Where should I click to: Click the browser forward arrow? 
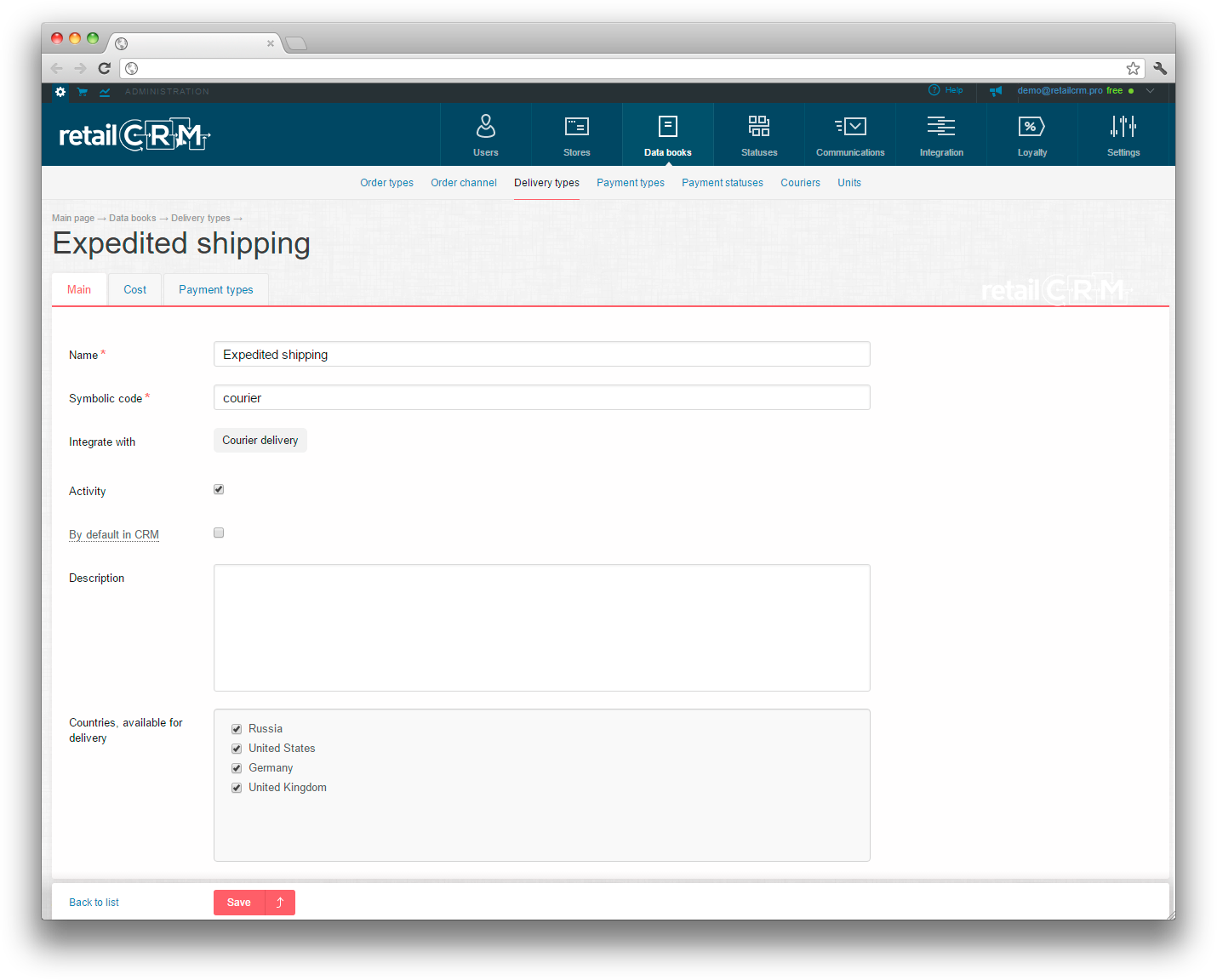[80, 68]
